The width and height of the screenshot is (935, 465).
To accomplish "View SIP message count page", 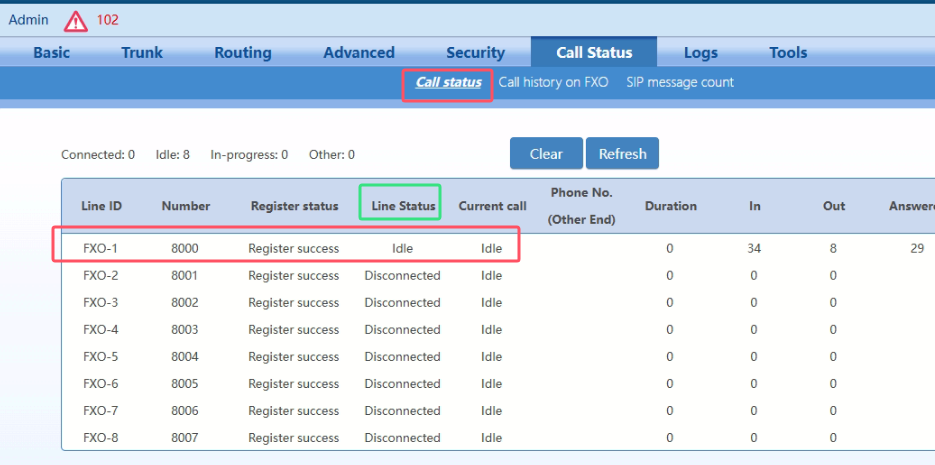I will [680, 83].
